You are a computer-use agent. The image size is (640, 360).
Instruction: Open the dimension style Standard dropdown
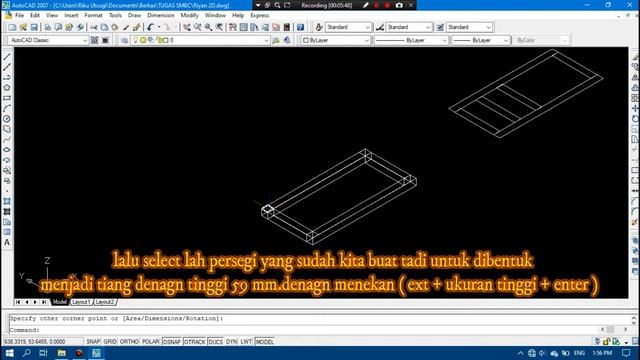point(428,27)
